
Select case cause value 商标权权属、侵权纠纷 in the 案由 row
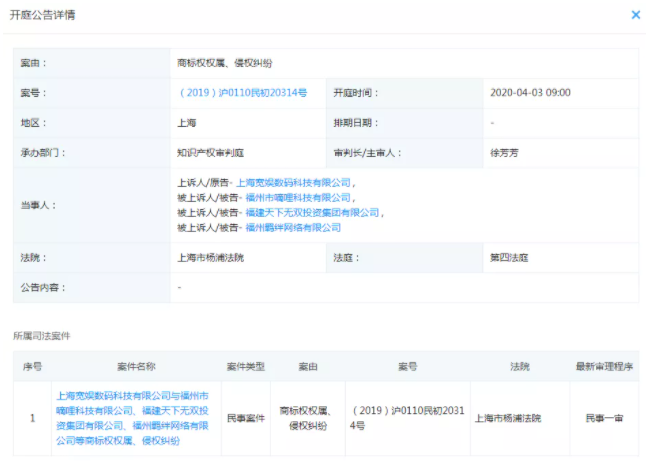coord(225,63)
